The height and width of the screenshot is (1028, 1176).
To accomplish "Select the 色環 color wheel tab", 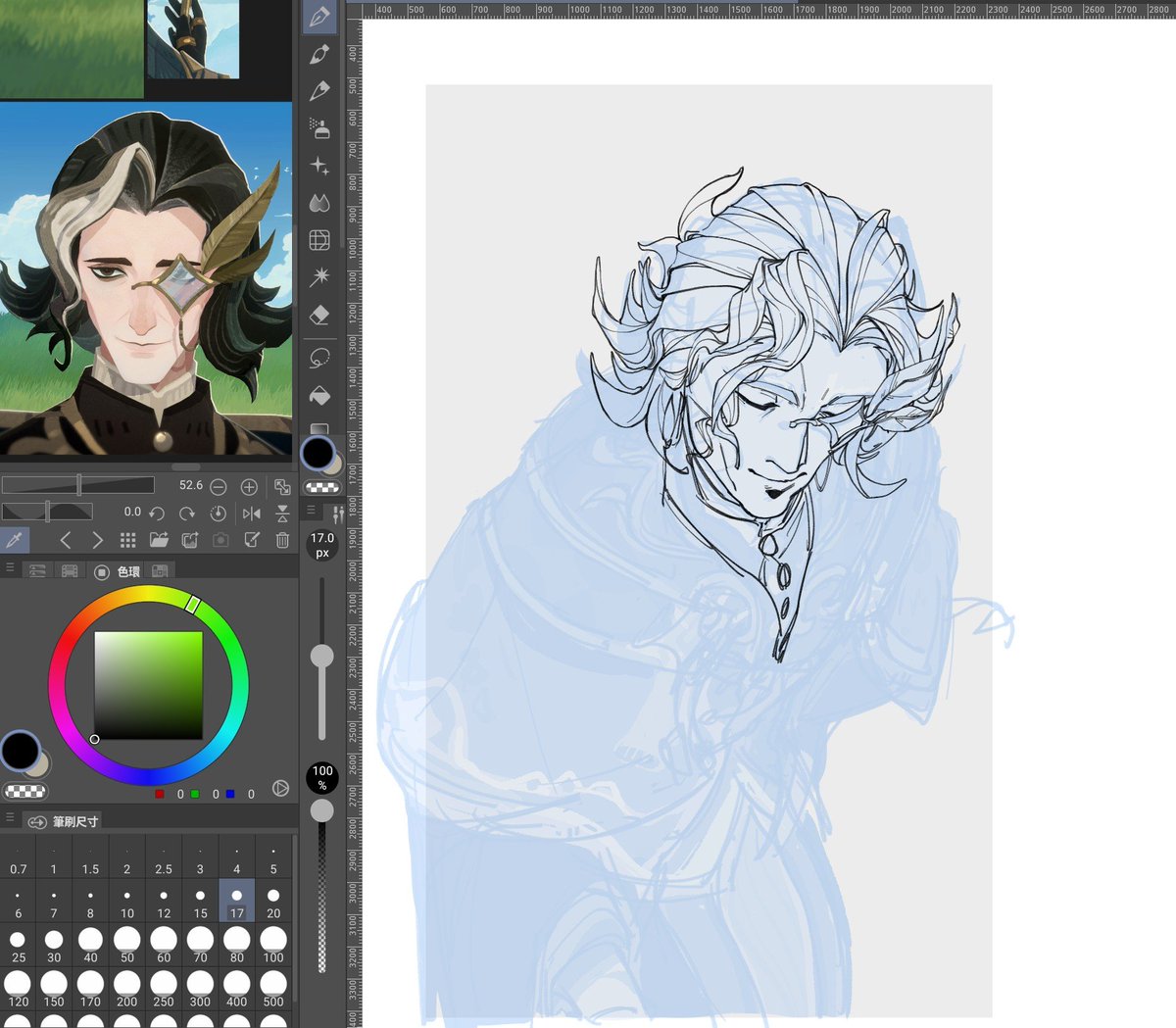I will 118,570.
